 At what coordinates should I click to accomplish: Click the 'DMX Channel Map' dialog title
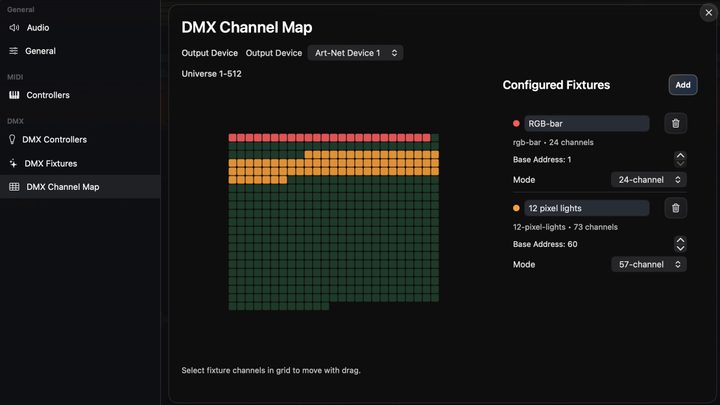[x=247, y=28]
